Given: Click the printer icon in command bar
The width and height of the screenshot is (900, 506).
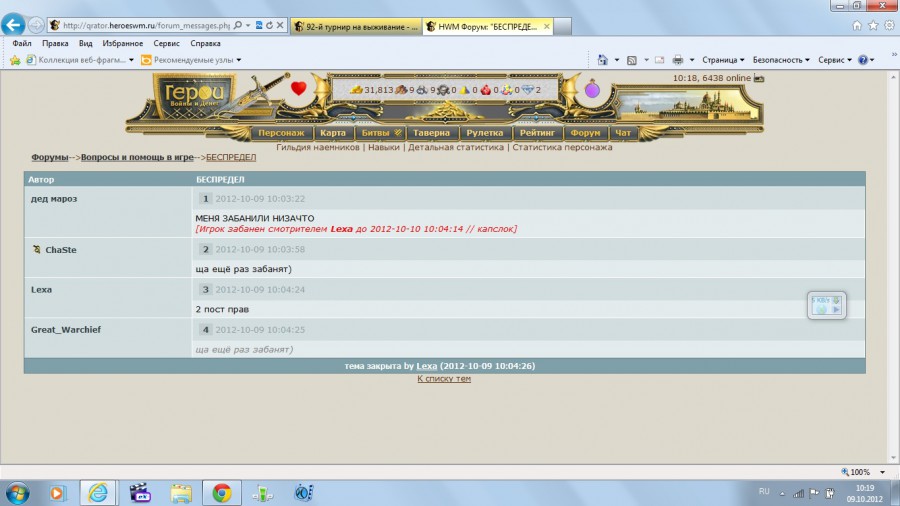Looking at the screenshot, I should [x=678, y=60].
